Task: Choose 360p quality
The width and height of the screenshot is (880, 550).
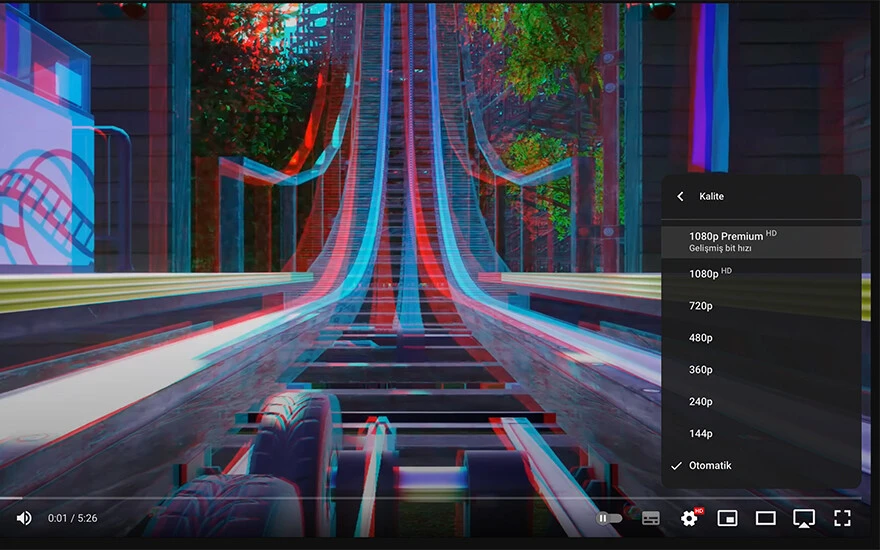Action: click(x=761, y=370)
